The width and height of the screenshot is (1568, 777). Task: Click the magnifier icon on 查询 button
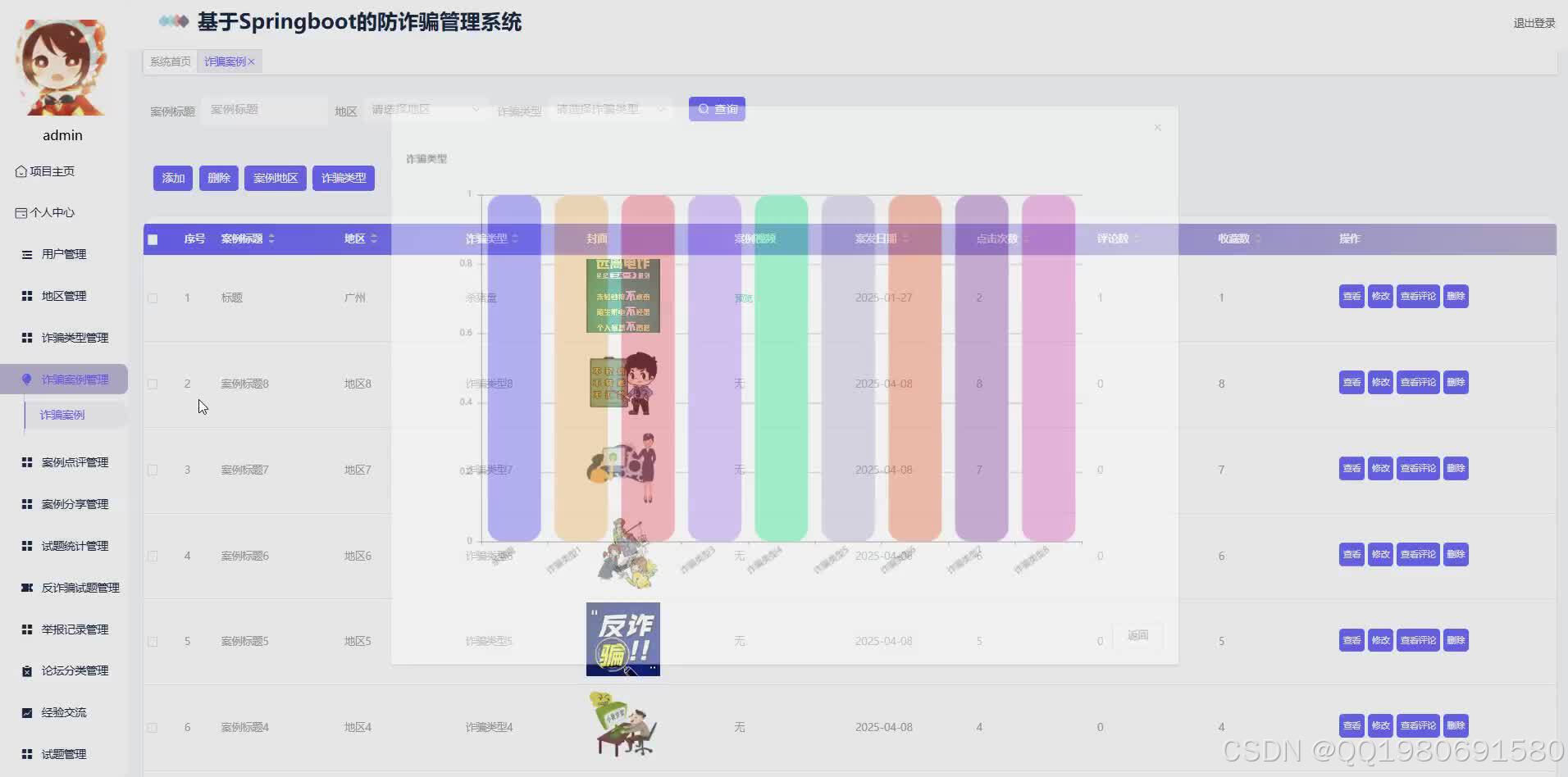[704, 108]
